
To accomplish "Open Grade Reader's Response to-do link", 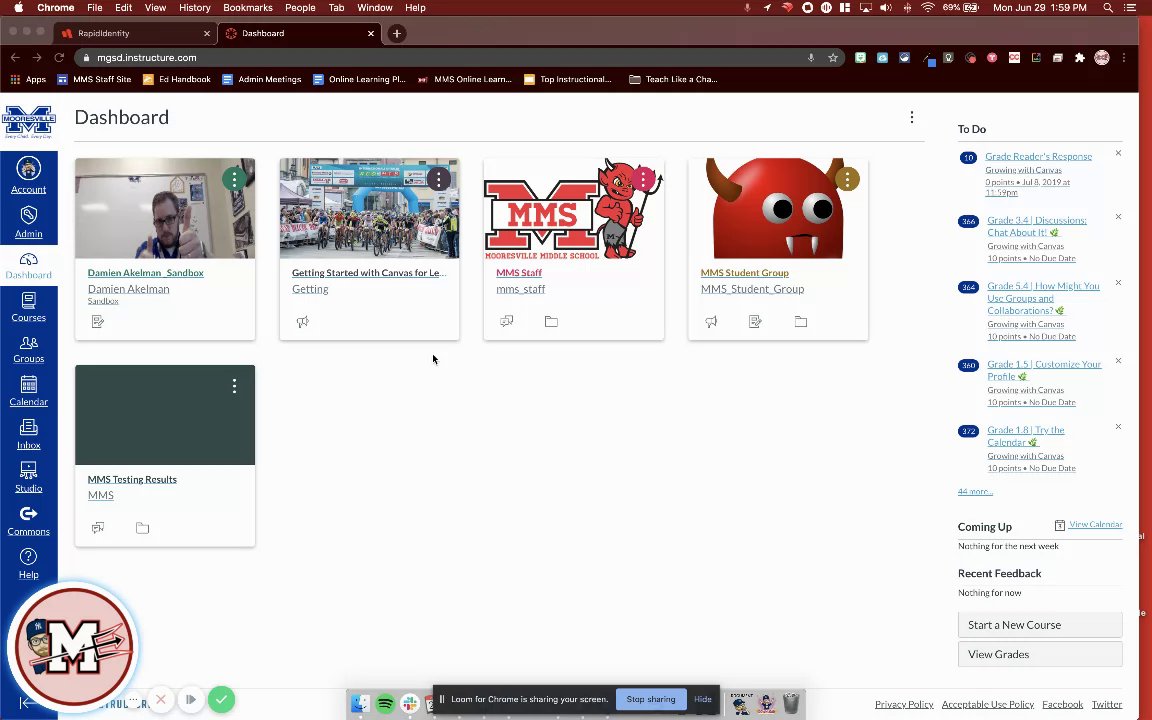I will click(x=1038, y=156).
